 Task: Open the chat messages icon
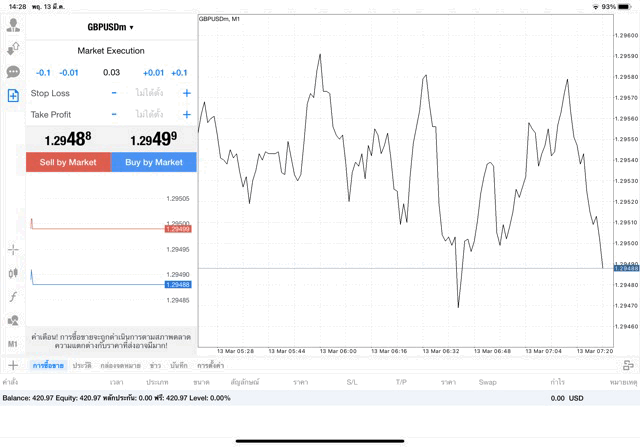click(13, 72)
